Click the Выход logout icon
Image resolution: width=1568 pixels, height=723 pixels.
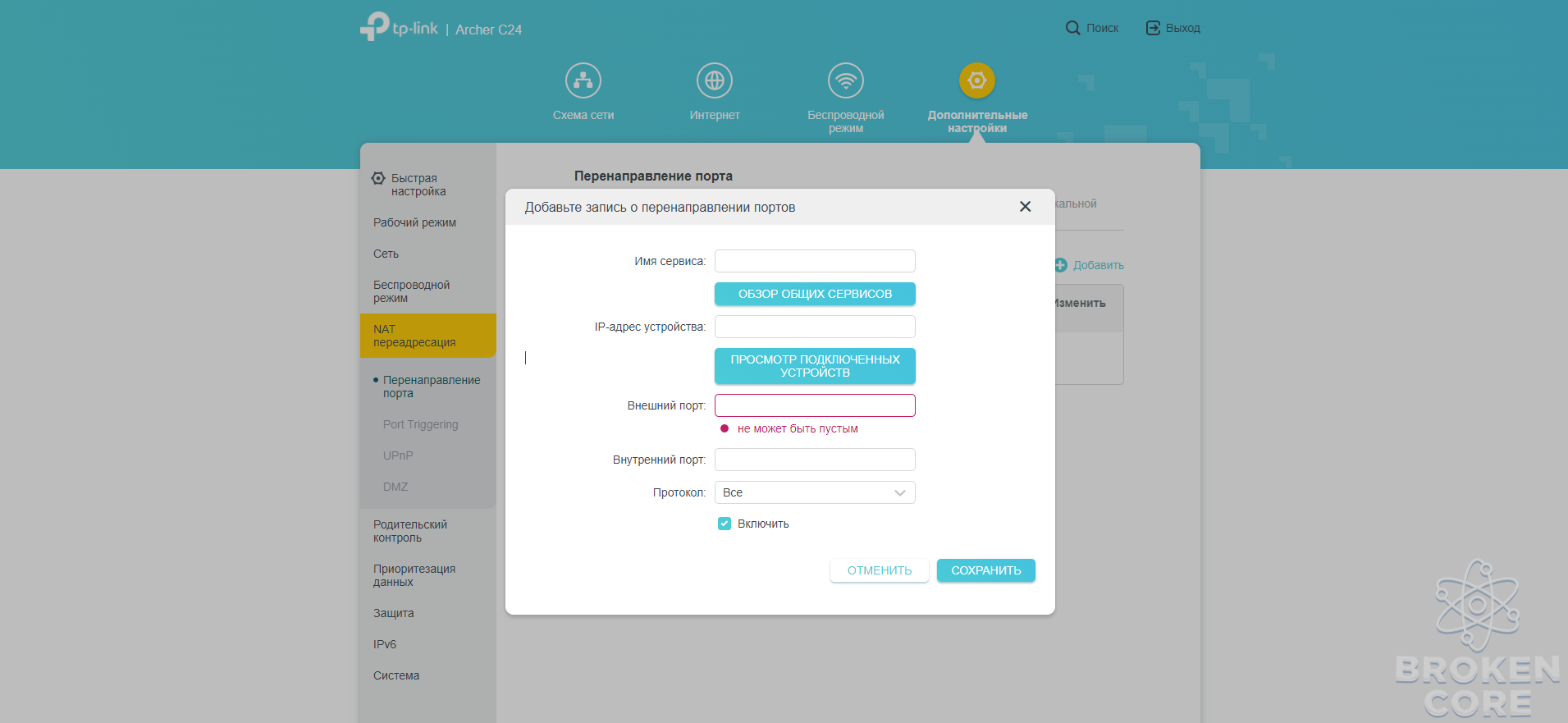1153,28
